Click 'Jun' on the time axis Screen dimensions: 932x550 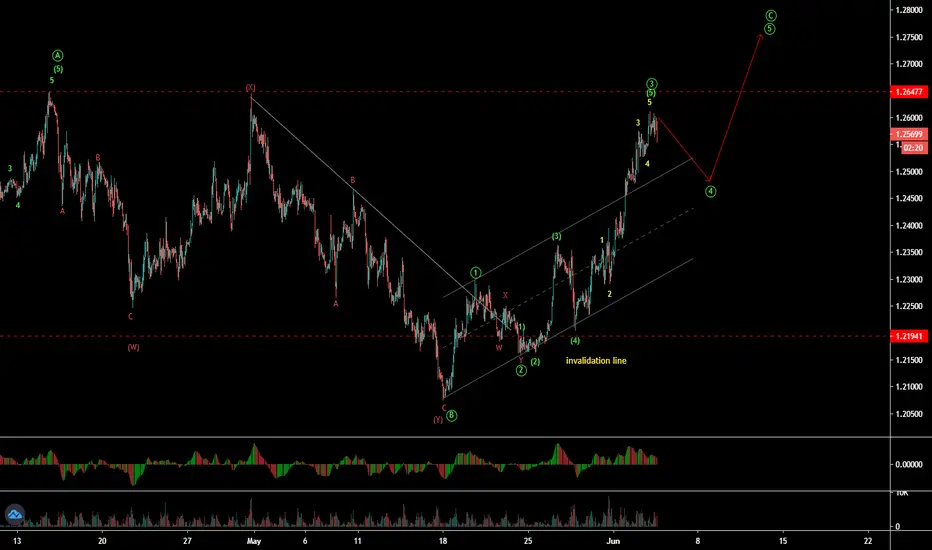point(613,541)
